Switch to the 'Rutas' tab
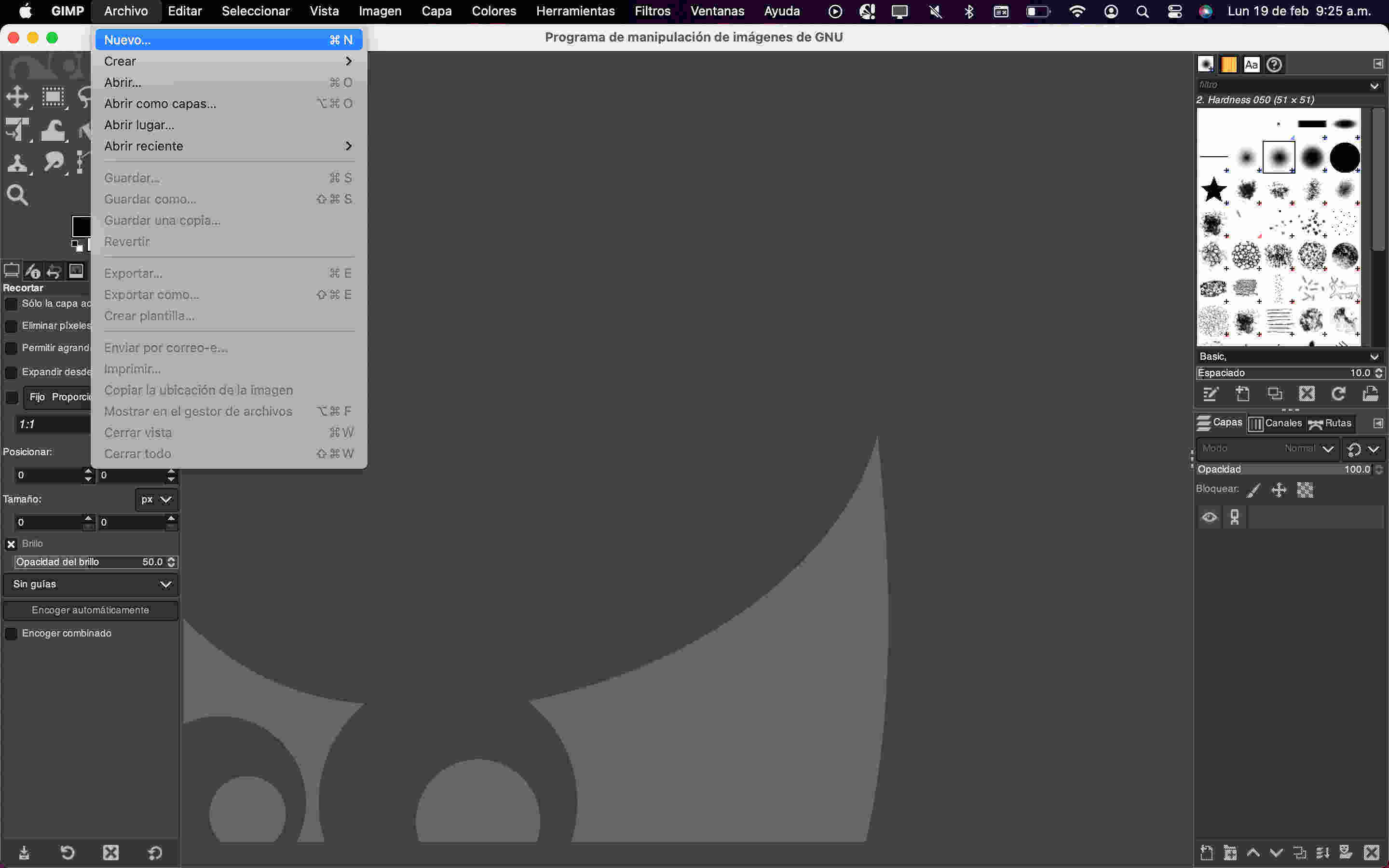The height and width of the screenshot is (868, 1389). pyautogui.click(x=1330, y=423)
